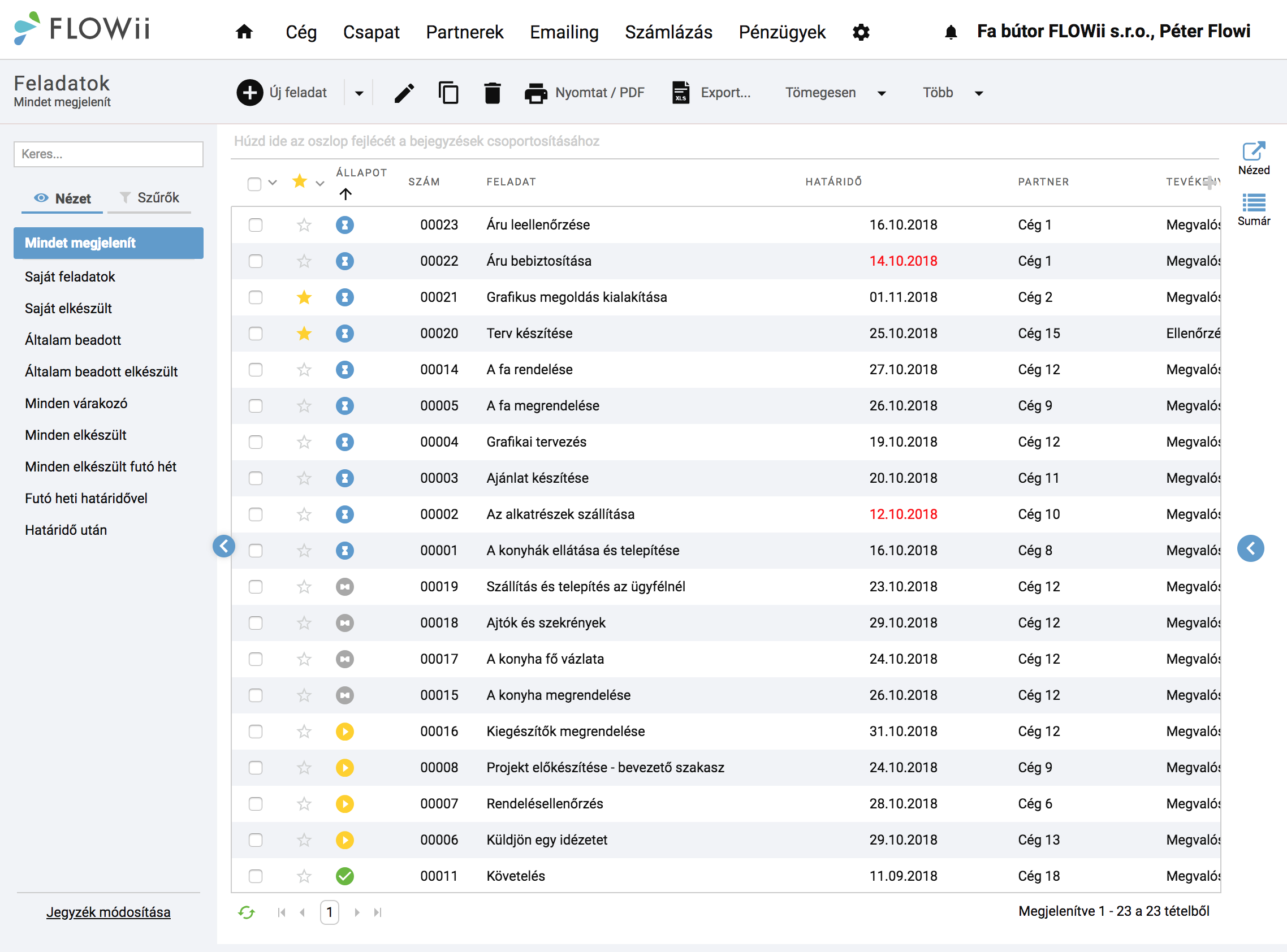Open the Csapat menu
Viewport: 1287px width, 952px height.
pyautogui.click(x=371, y=32)
